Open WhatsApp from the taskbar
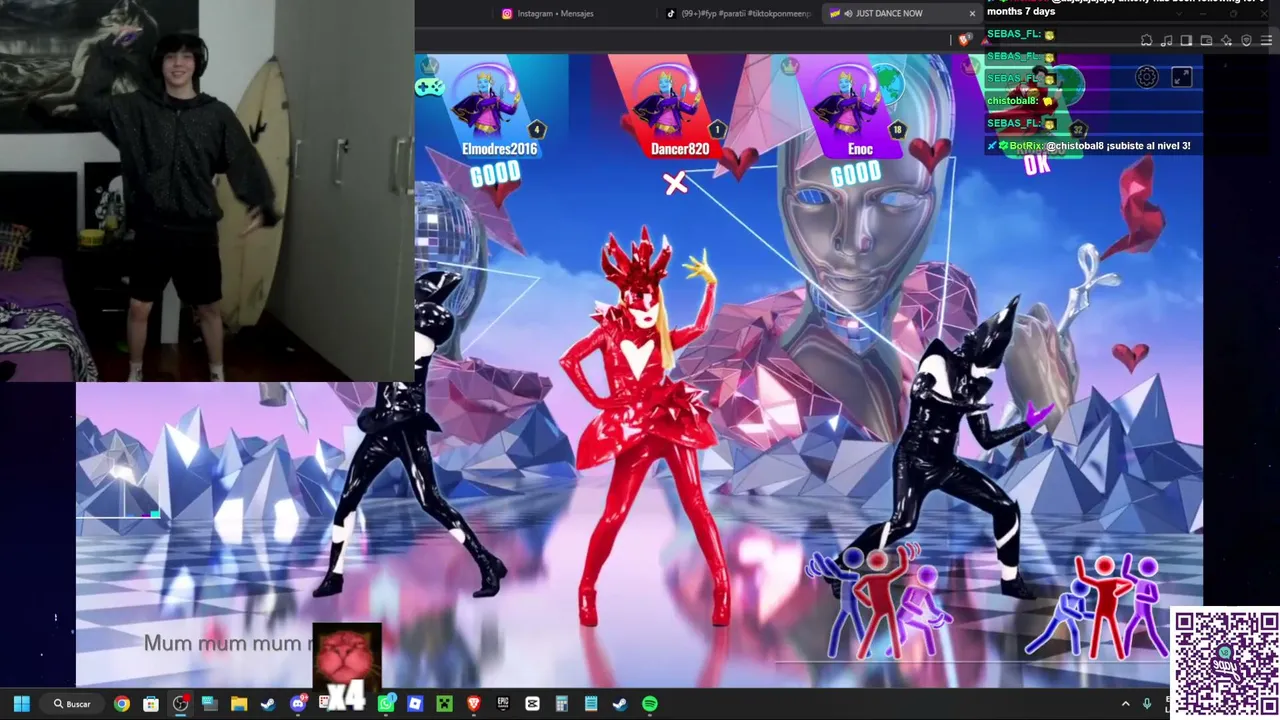1280x720 pixels. [x=386, y=704]
